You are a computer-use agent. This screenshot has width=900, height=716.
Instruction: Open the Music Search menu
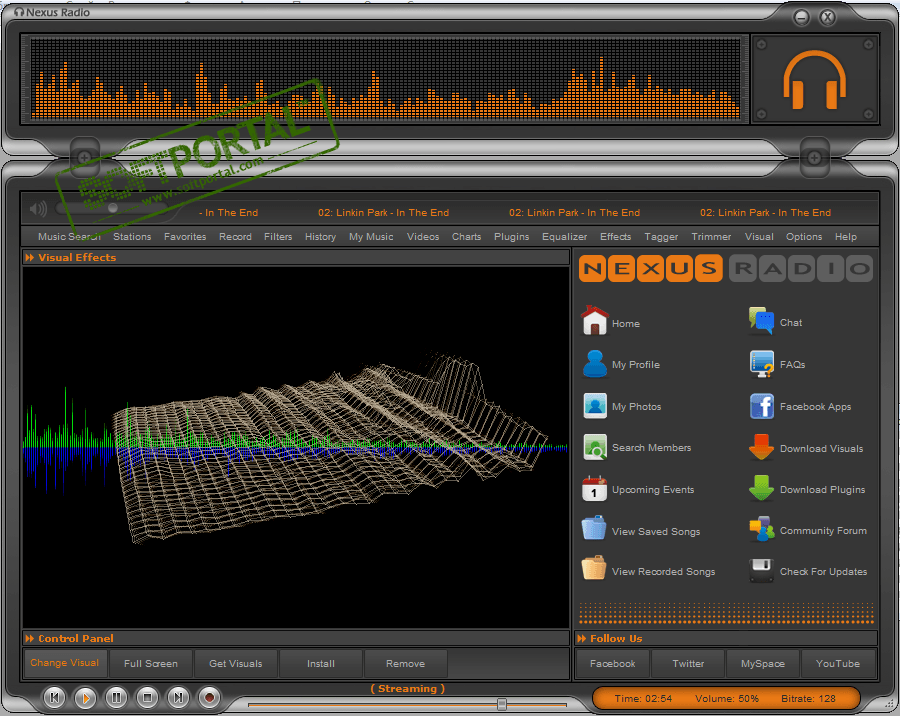(x=69, y=237)
